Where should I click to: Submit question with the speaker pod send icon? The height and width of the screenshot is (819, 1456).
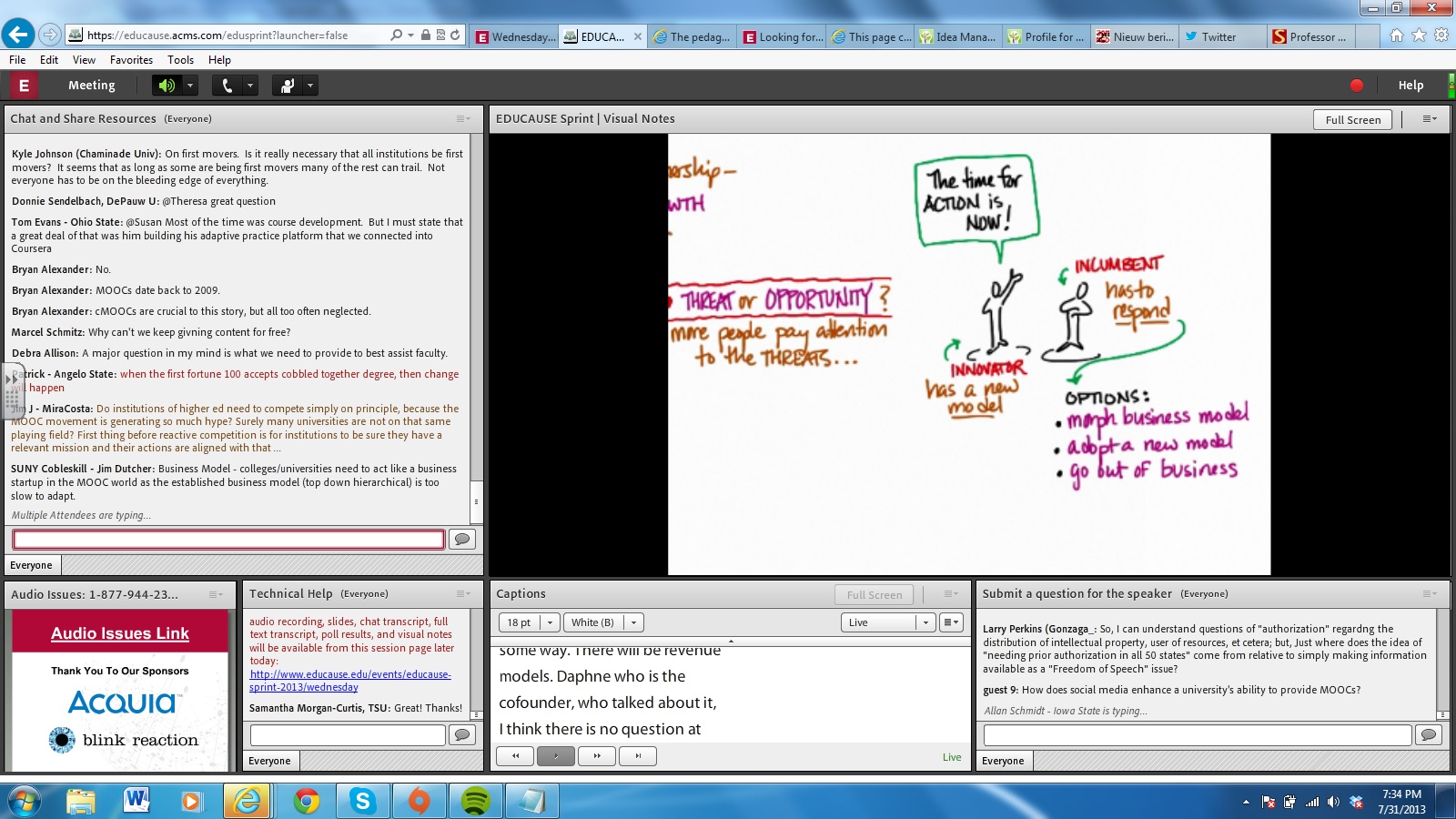click(1429, 734)
